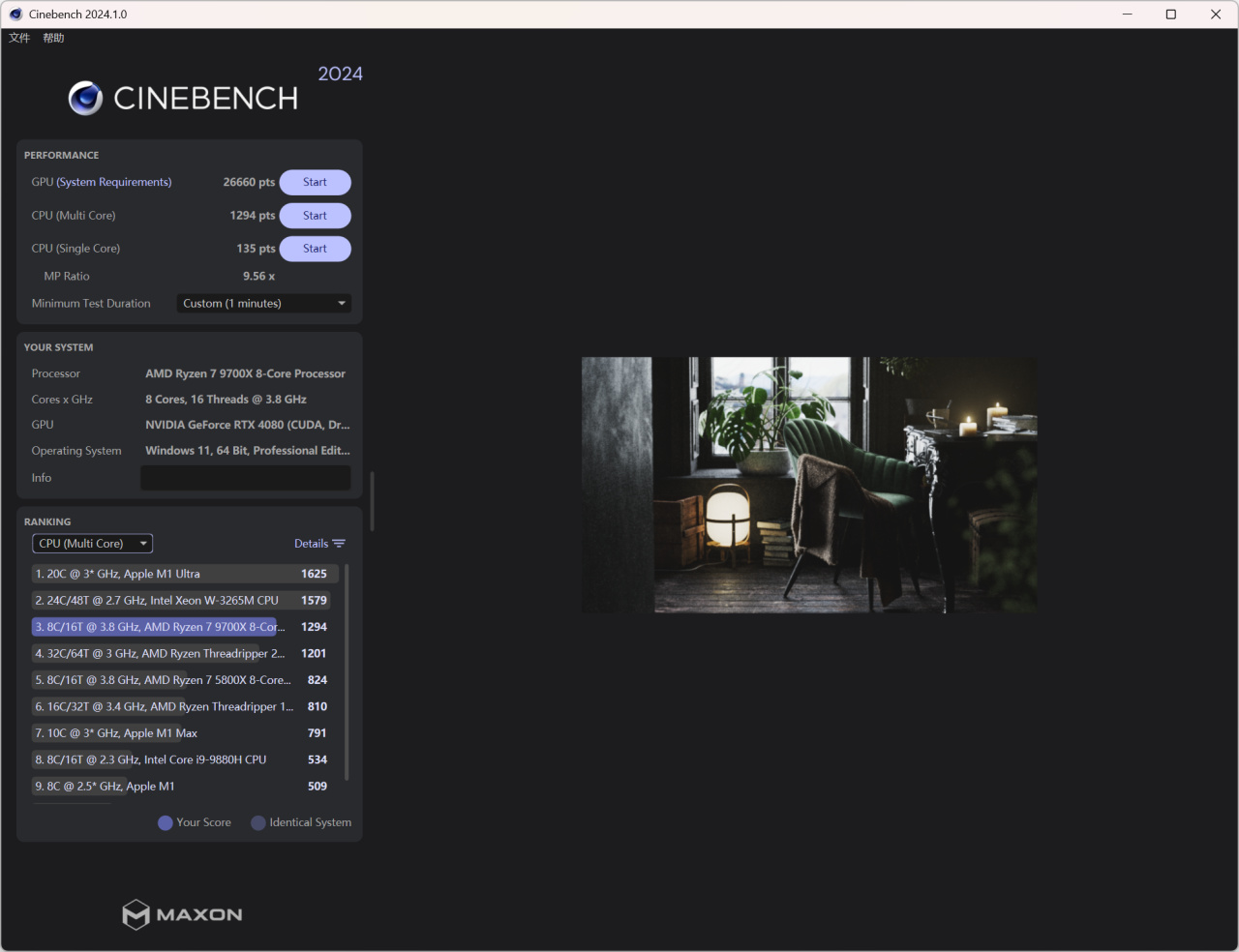The width and height of the screenshot is (1239, 952).
Task: Open the Minimum Test Duration dropdown
Action: (264, 304)
